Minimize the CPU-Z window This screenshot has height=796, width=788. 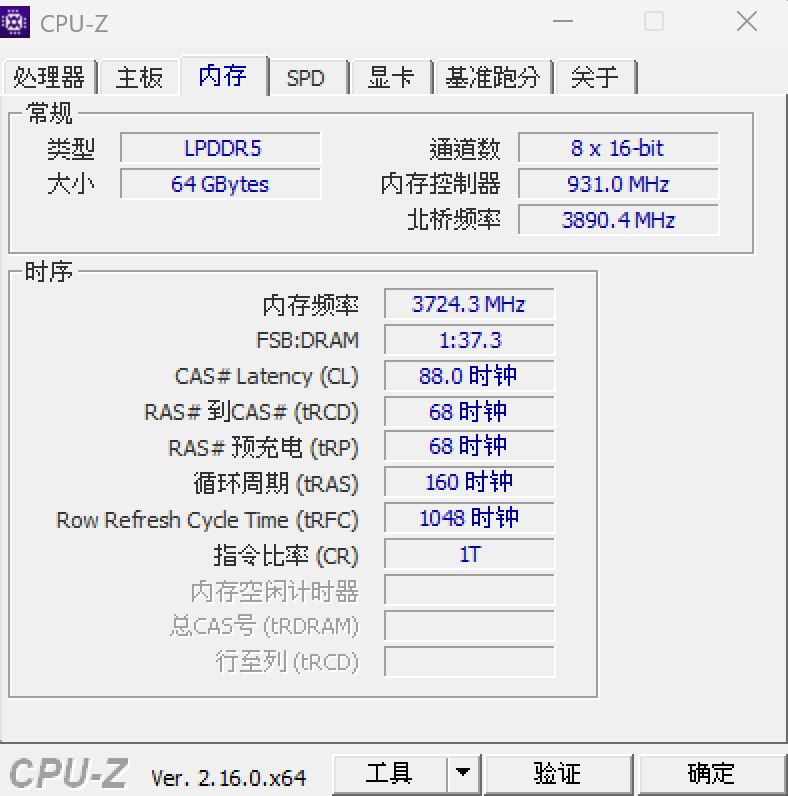[x=563, y=22]
